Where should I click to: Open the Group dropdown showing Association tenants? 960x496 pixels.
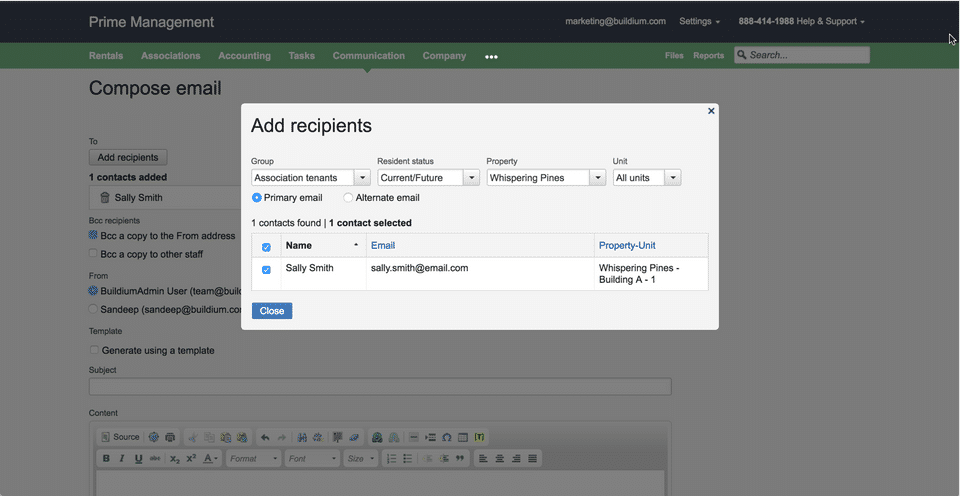310,178
